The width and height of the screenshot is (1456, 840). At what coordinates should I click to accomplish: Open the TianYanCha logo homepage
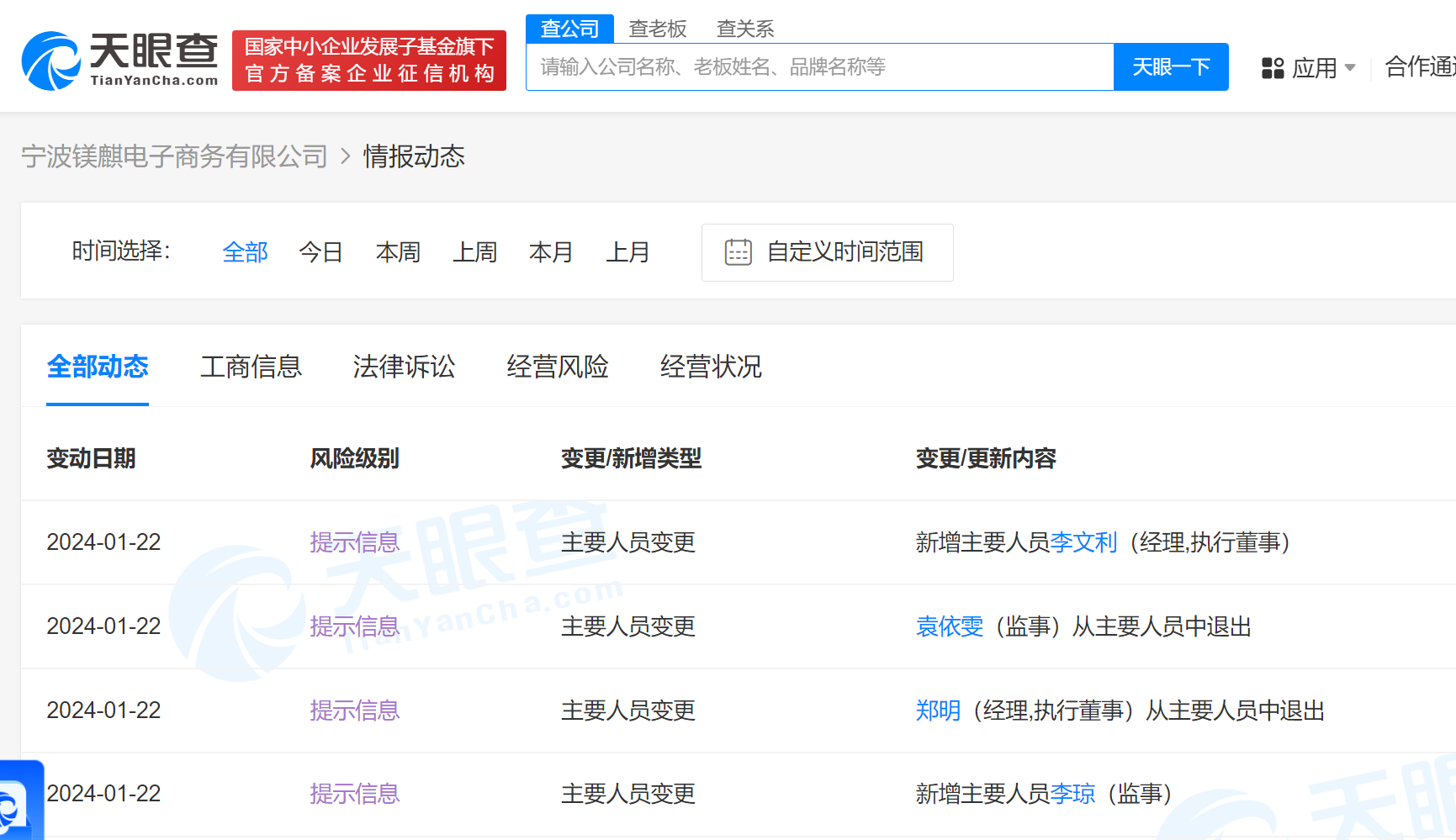point(119,60)
